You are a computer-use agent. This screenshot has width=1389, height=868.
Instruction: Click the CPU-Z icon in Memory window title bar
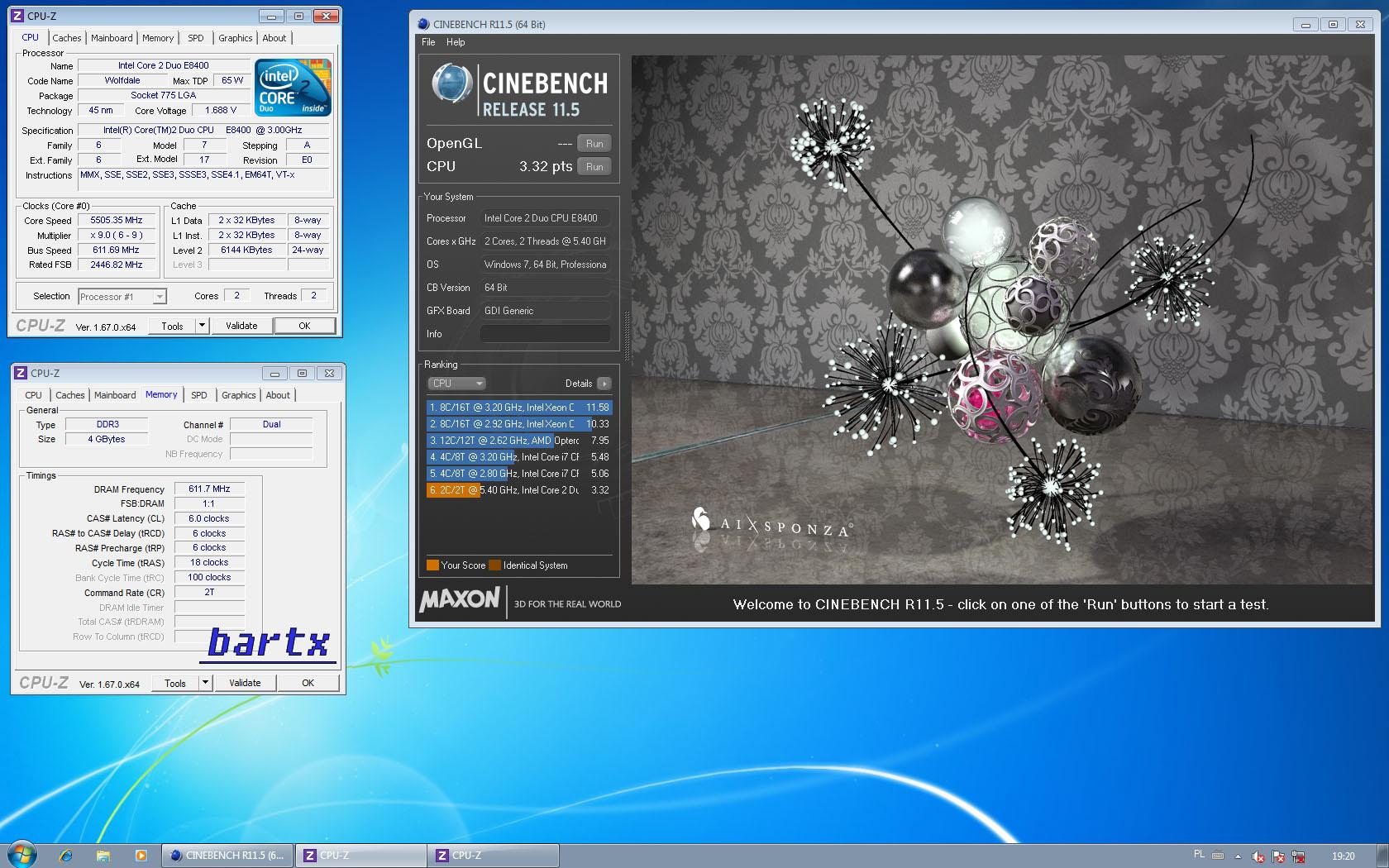tap(21, 373)
